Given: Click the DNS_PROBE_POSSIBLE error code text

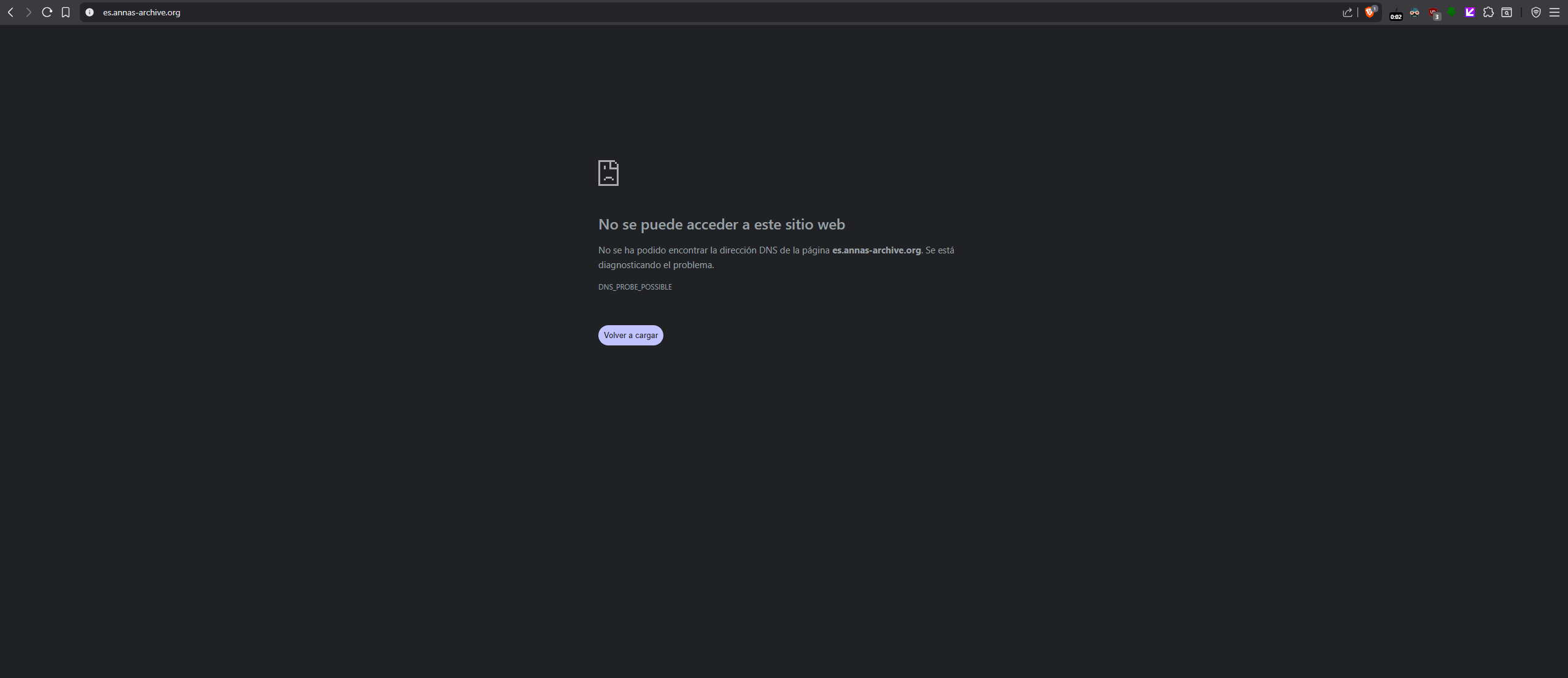Looking at the screenshot, I should point(635,287).
